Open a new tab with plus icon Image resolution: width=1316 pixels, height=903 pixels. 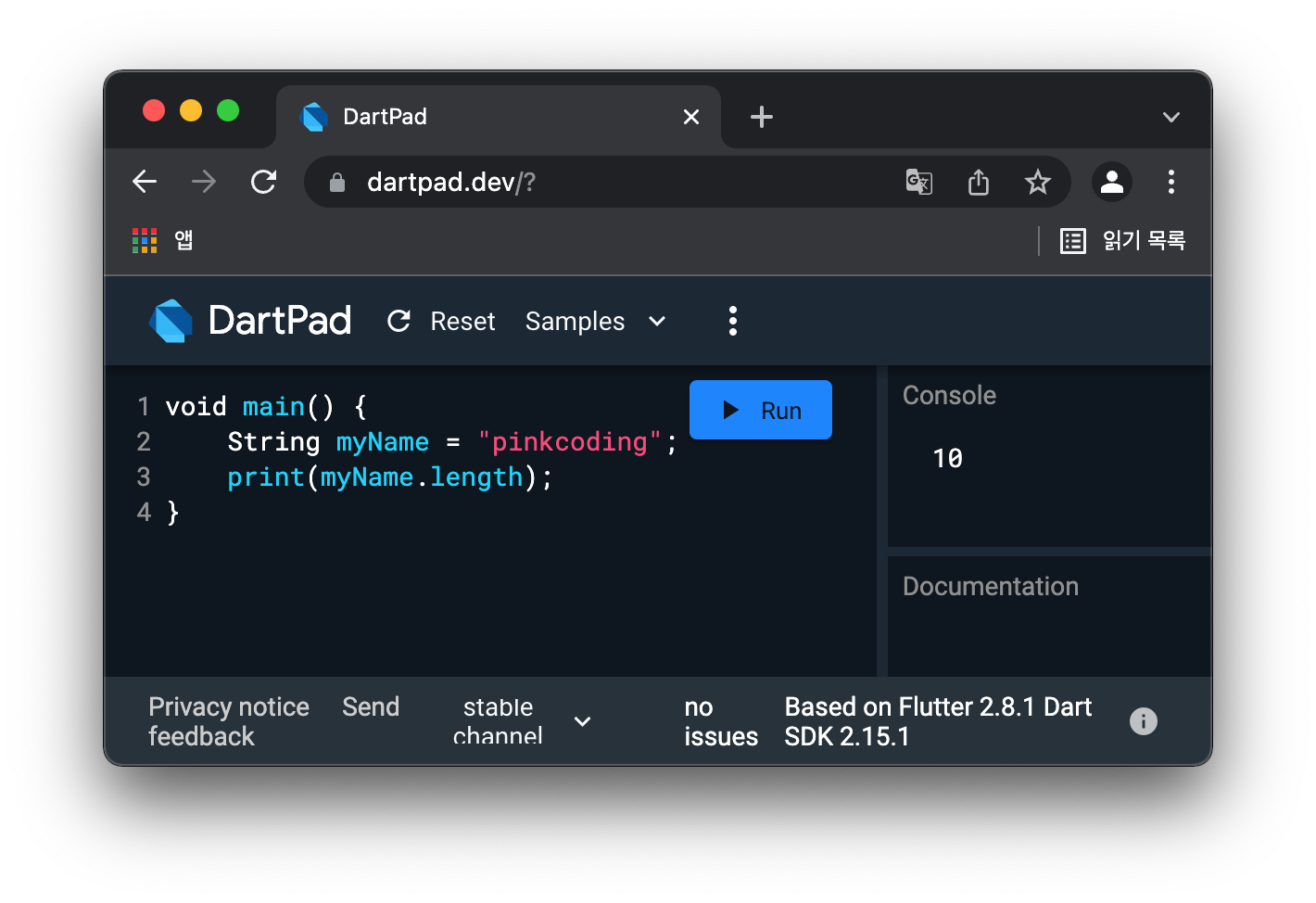coord(762,117)
